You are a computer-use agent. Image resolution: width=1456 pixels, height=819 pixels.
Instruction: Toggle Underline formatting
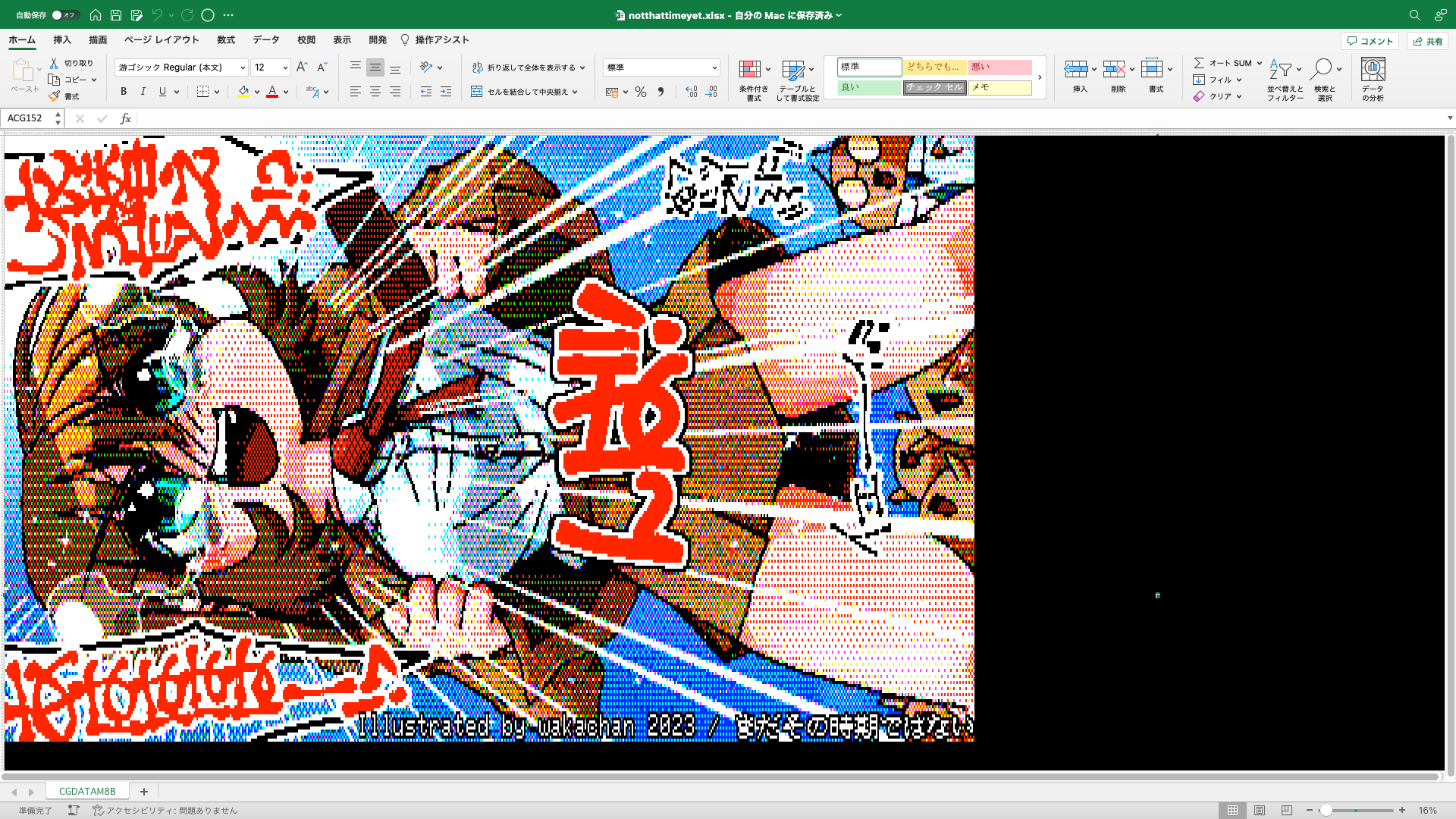[162, 92]
